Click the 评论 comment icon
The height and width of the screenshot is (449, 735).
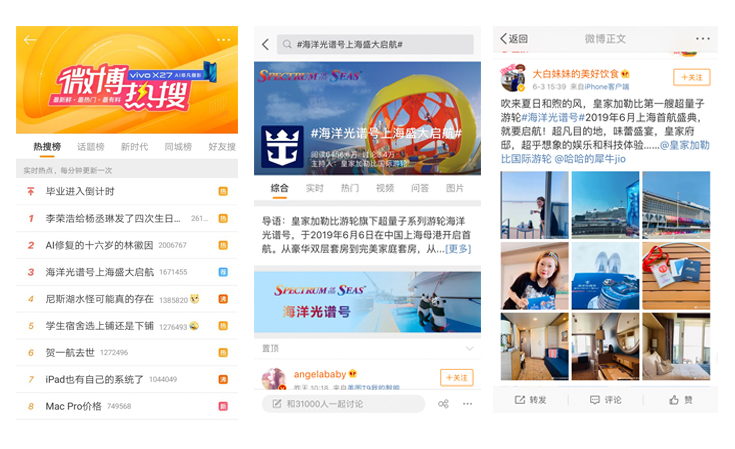coord(604,400)
